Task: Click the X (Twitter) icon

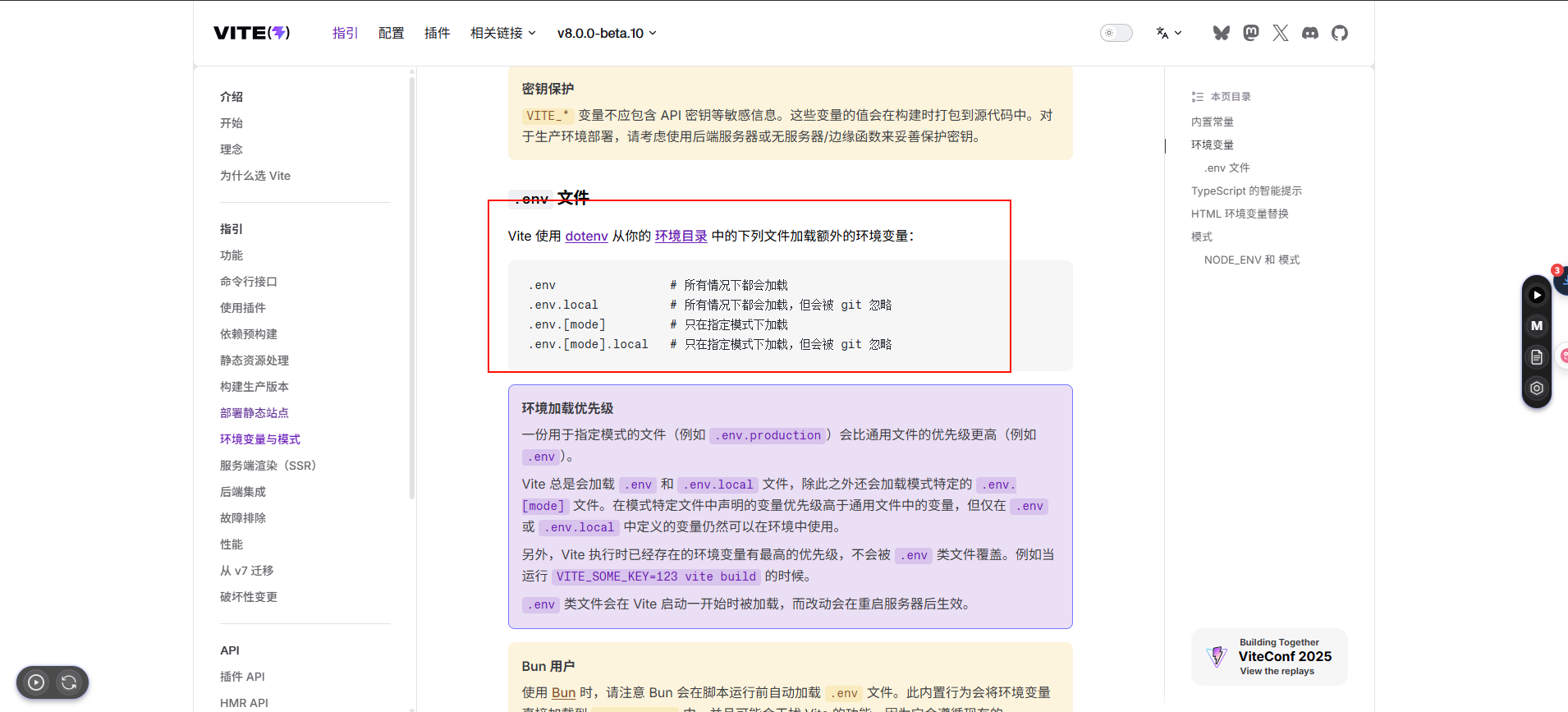Action: click(x=1281, y=33)
